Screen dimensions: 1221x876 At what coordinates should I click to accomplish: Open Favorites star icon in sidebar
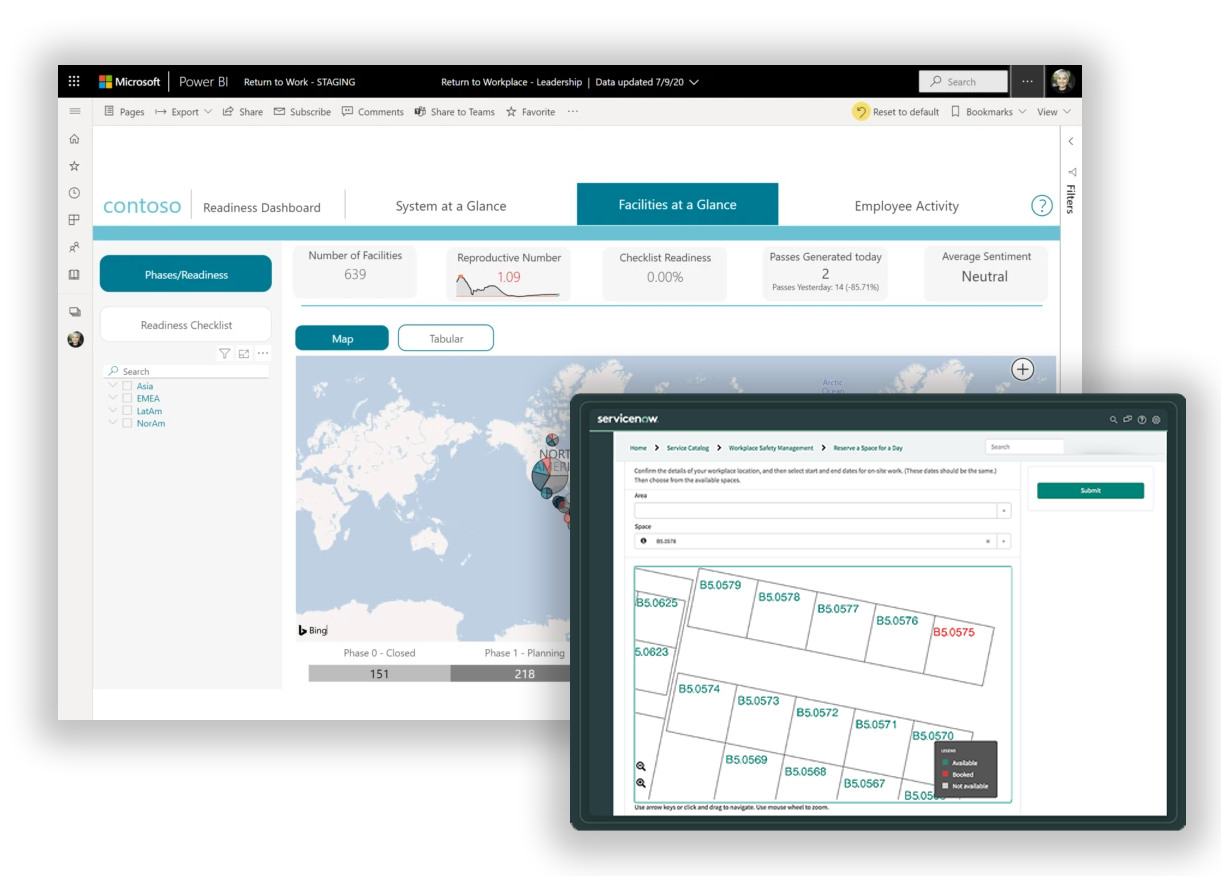pos(74,166)
